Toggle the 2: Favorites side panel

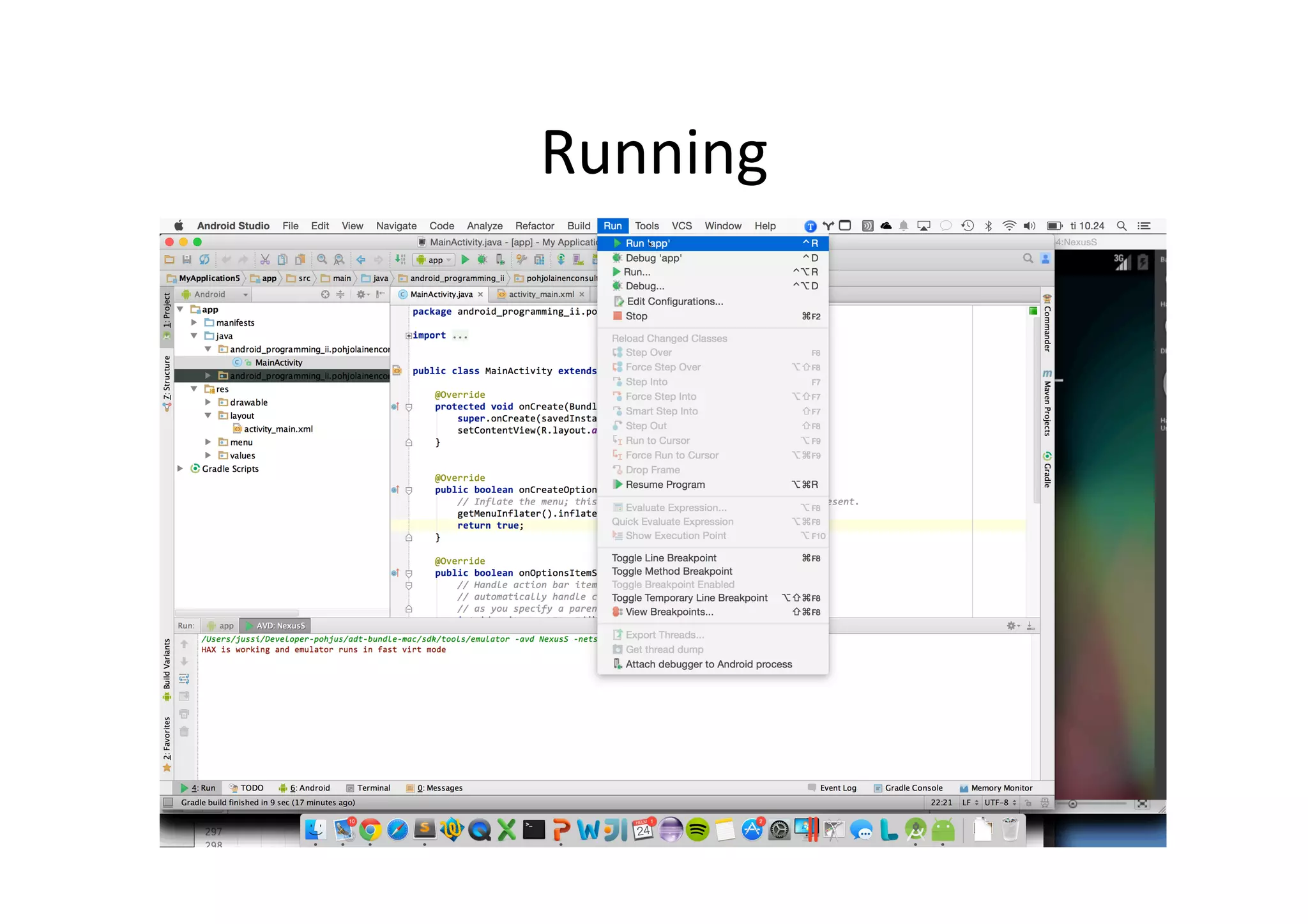[x=167, y=743]
